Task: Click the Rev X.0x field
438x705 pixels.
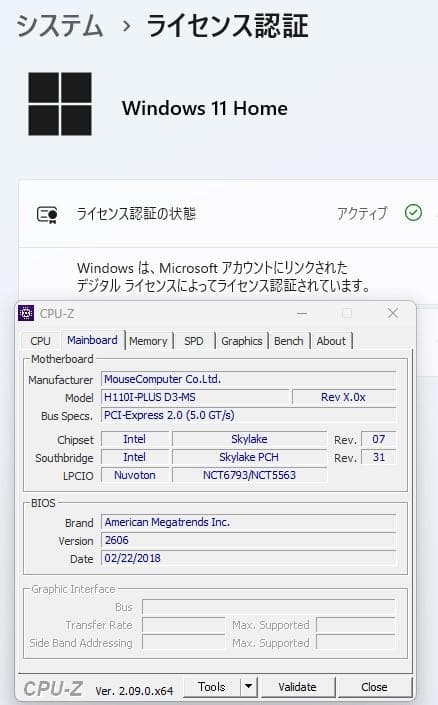Action: pos(344,397)
